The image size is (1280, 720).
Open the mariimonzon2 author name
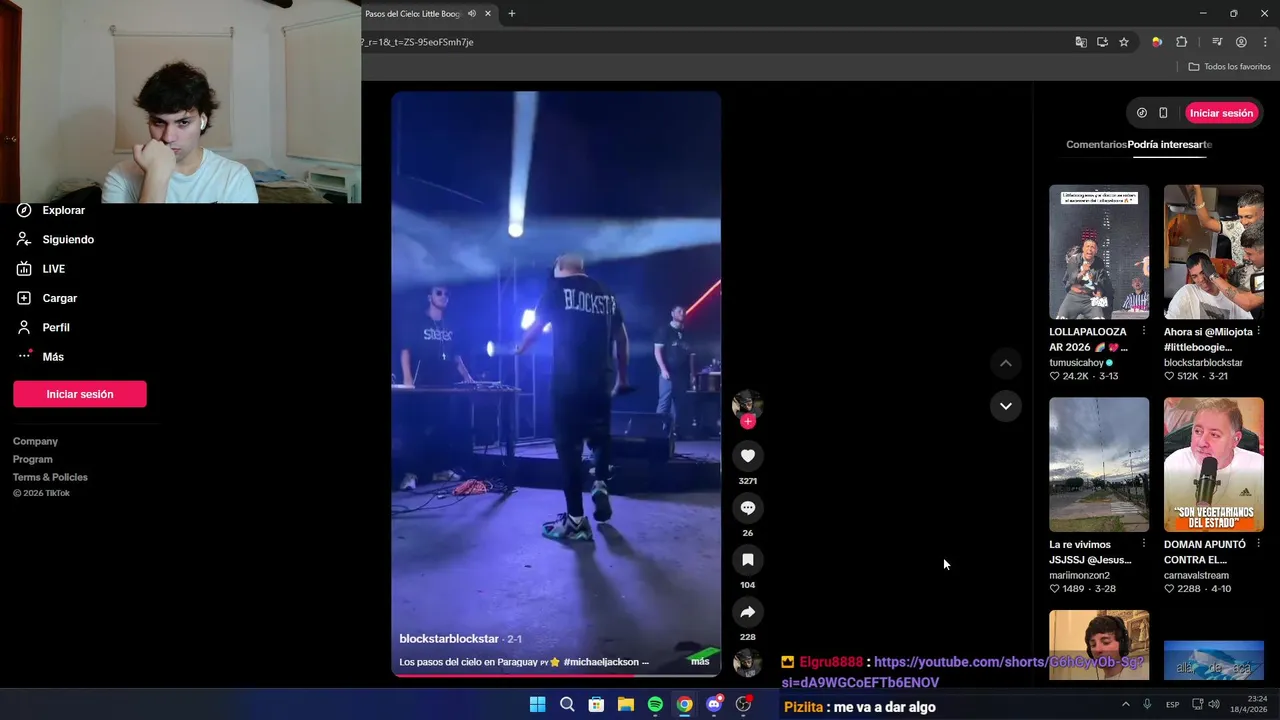pyautogui.click(x=1079, y=576)
